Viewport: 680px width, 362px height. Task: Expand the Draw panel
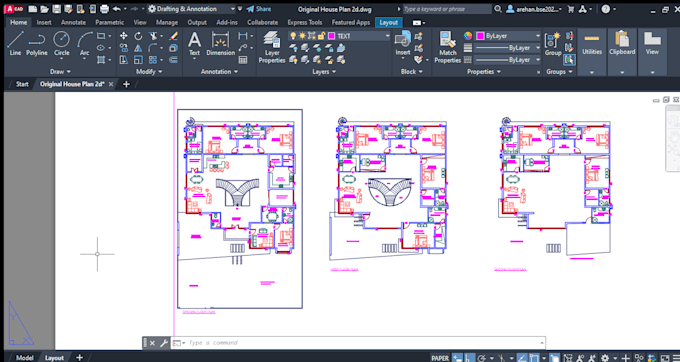click(x=60, y=72)
